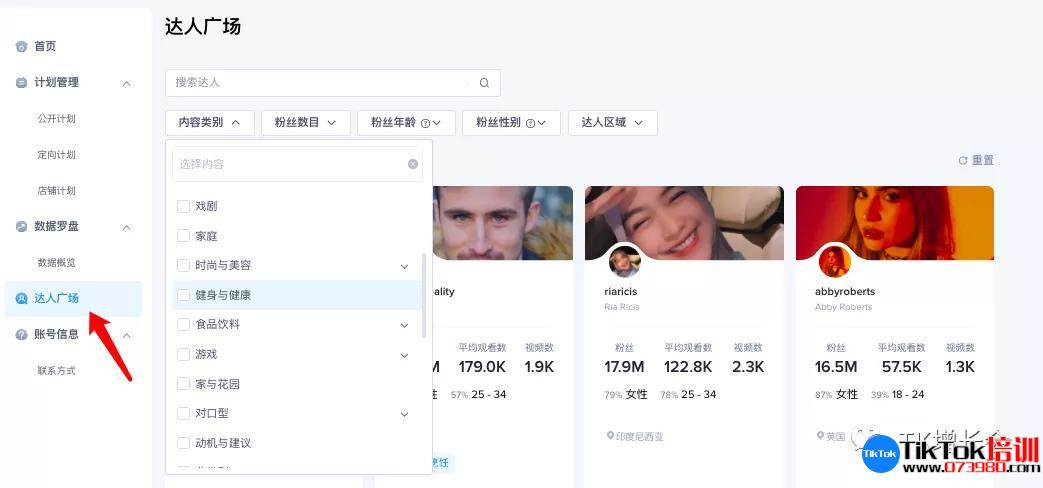The image size is (1043, 488).
Task: Open the 达人区域 dropdown
Action: click(x=613, y=123)
